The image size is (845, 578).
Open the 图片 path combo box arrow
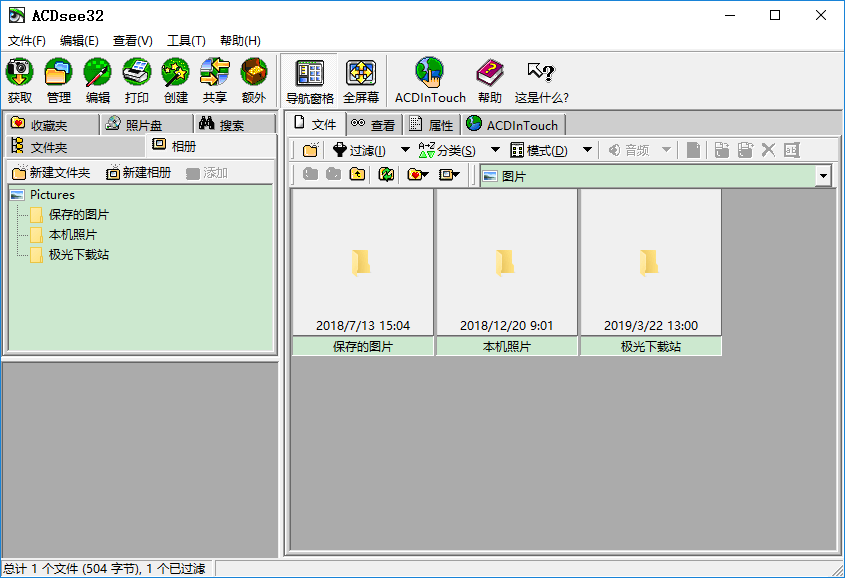pyautogui.click(x=823, y=176)
